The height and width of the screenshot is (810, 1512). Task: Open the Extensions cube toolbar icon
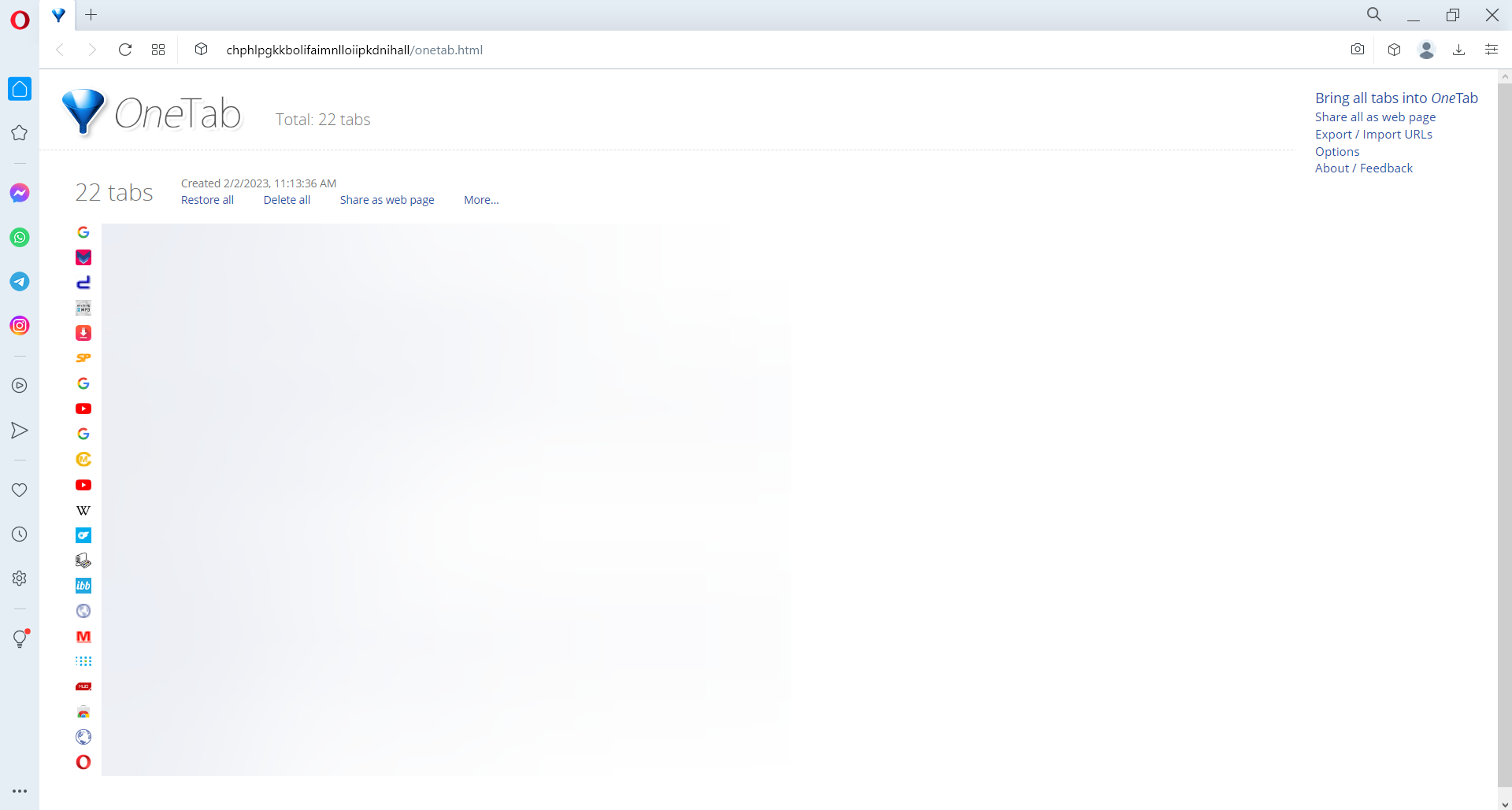[x=1394, y=50]
